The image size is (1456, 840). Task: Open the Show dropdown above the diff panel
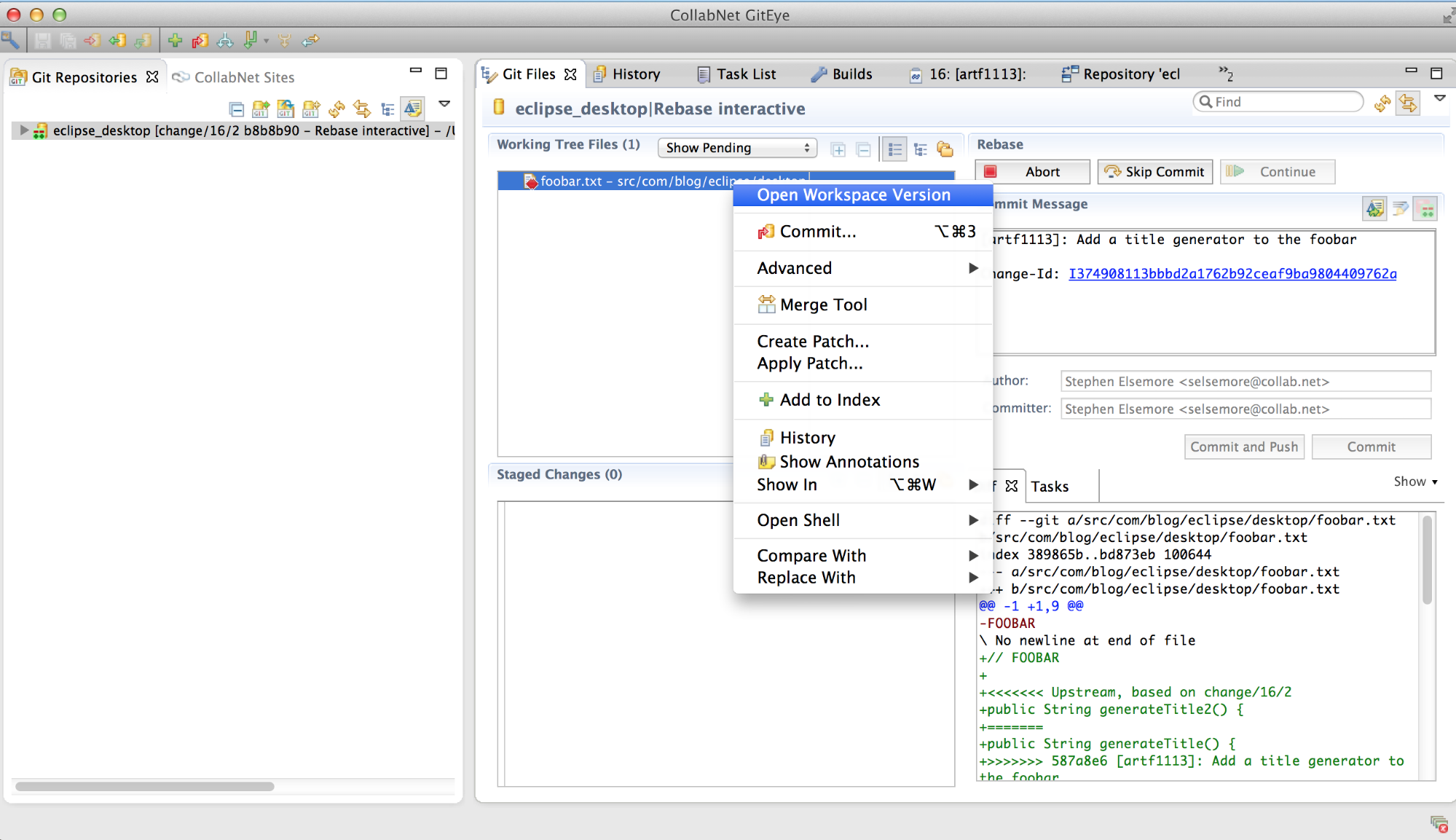pos(1414,482)
